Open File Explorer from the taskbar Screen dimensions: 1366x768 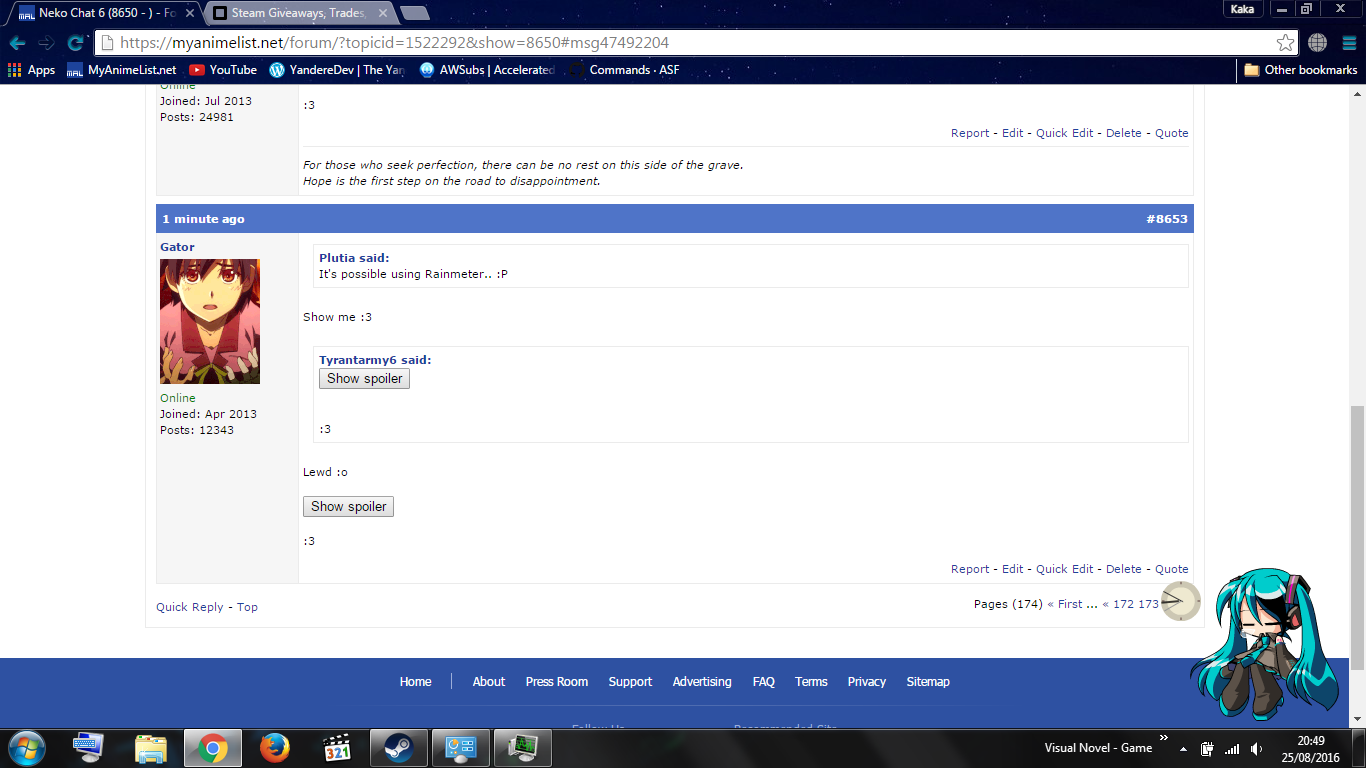tap(151, 748)
